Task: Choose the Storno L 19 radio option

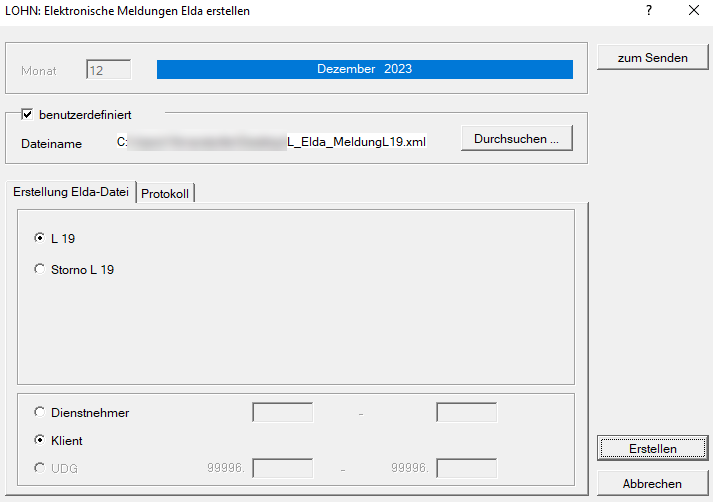Action: pos(40,269)
